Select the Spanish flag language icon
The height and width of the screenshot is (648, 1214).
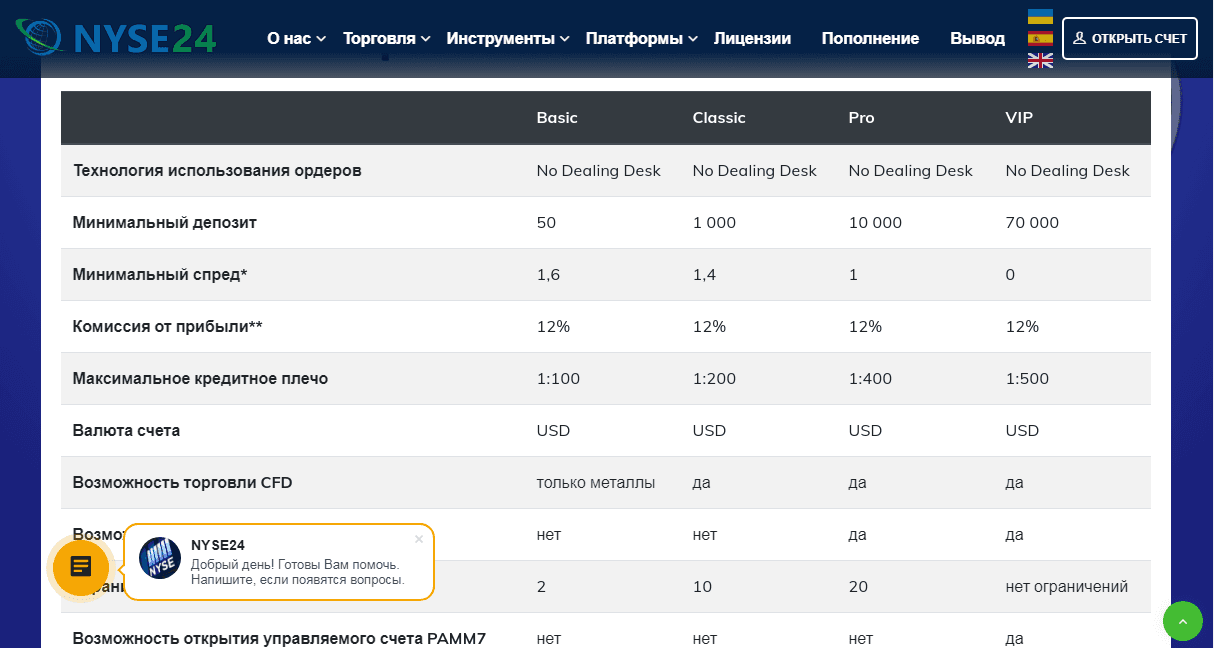(x=1040, y=38)
